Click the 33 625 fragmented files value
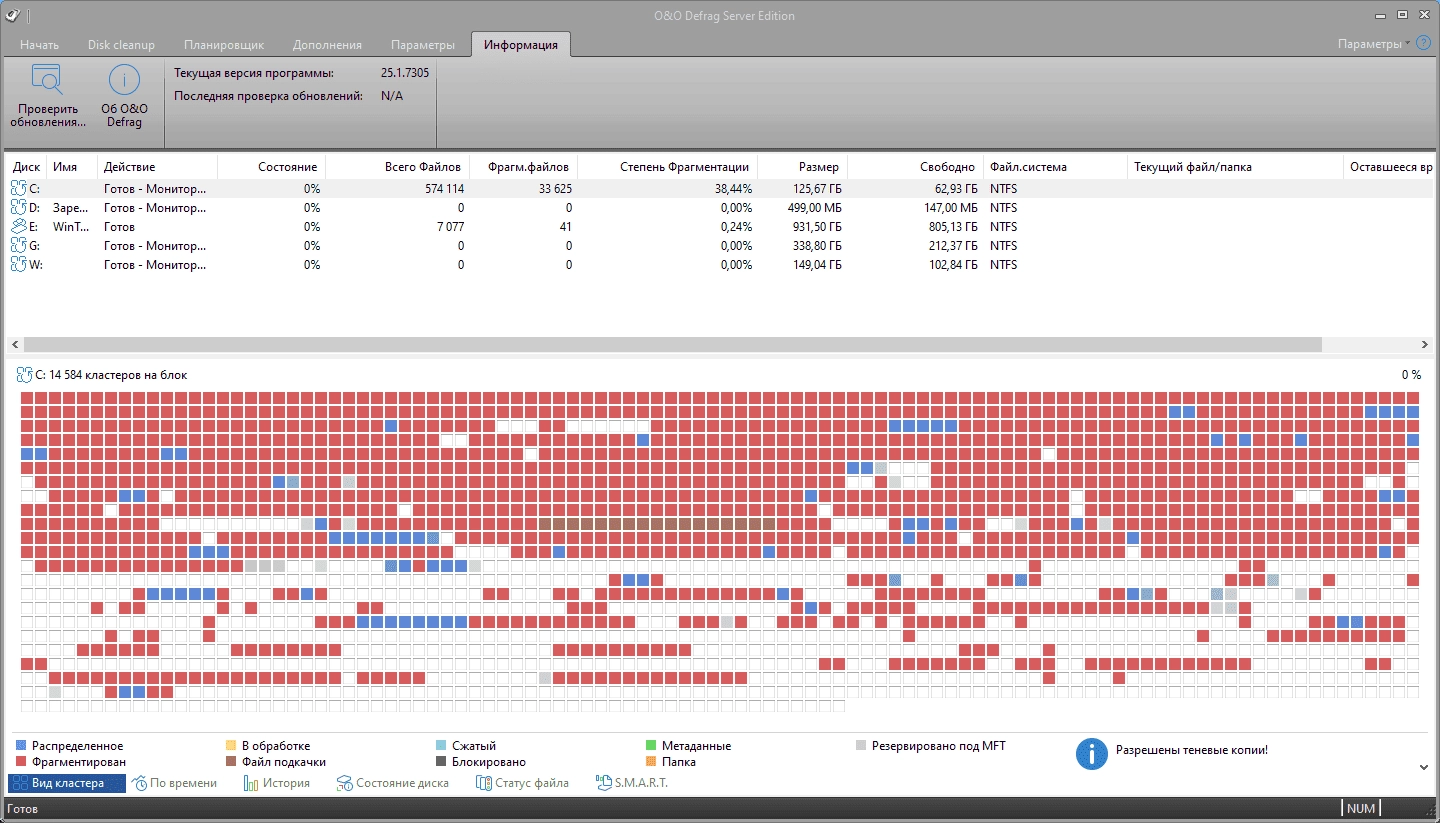Image resolution: width=1440 pixels, height=823 pixels. [x=555, y=188]
